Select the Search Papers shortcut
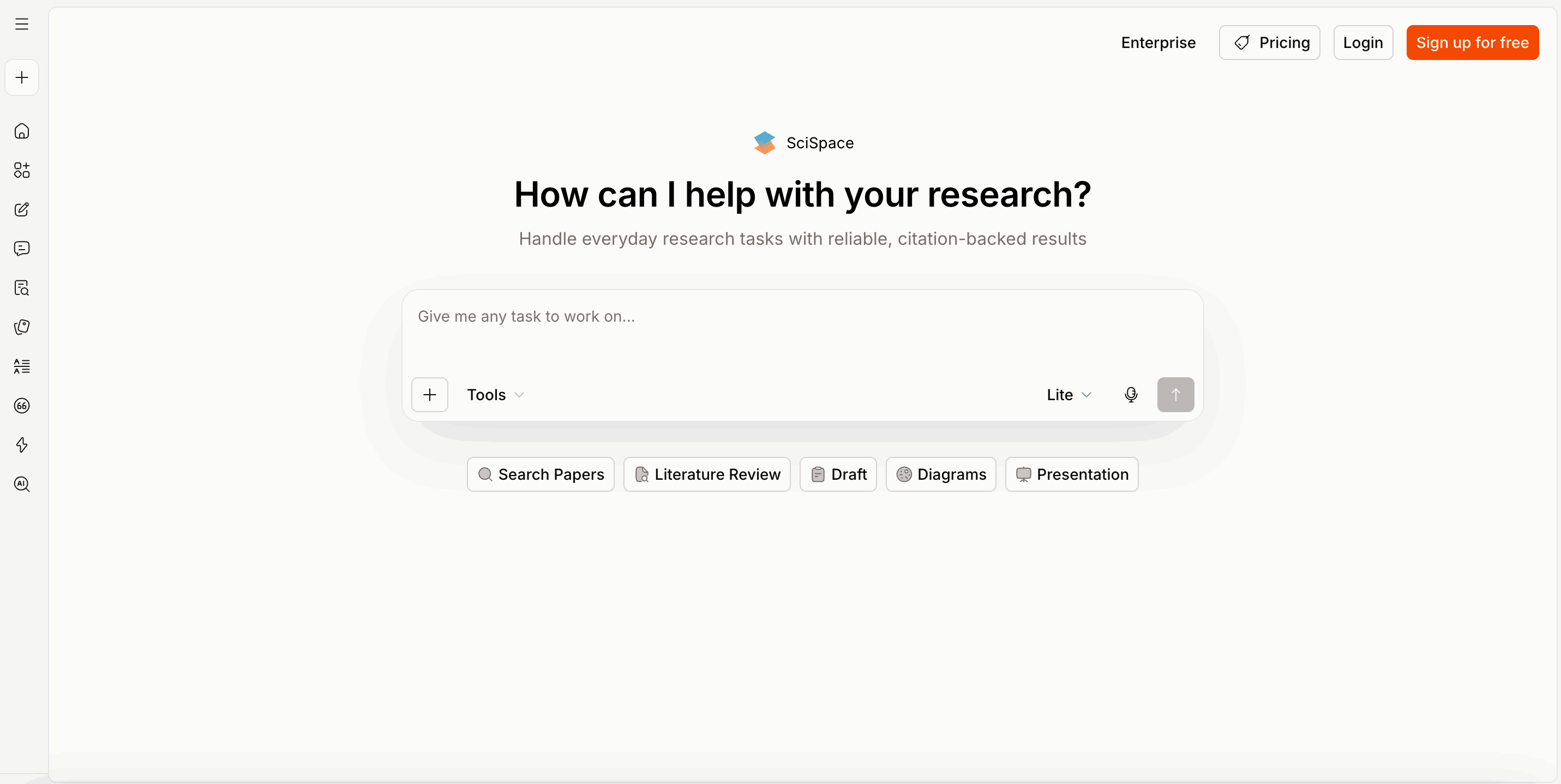The width and height of the screenshot is (1561, 784). (x=541, y=474)
